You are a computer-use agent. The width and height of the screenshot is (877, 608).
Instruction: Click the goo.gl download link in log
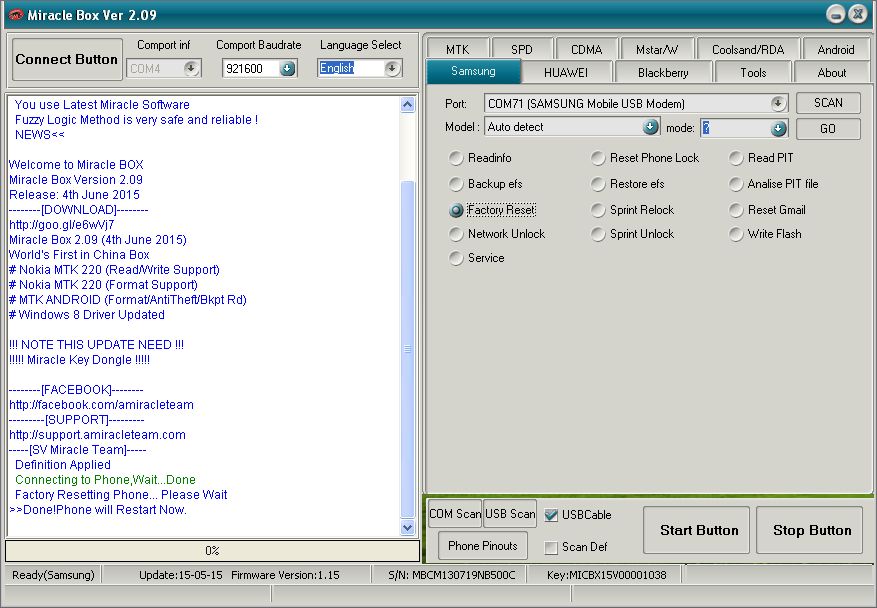tap(62, 225)
